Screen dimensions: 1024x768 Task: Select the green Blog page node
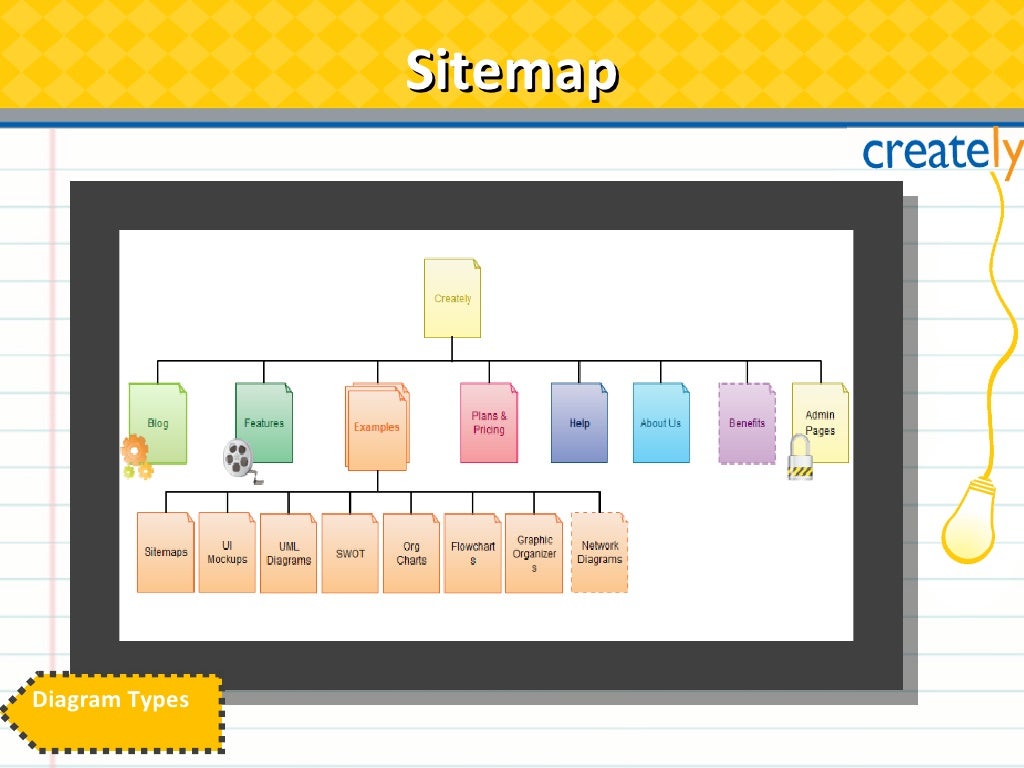158,423
